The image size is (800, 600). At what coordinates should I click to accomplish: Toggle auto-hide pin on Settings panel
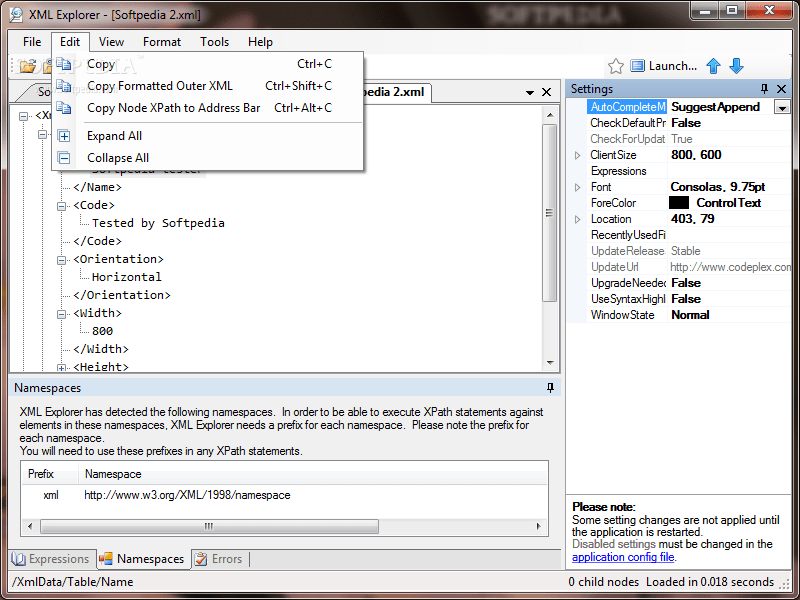764,88
